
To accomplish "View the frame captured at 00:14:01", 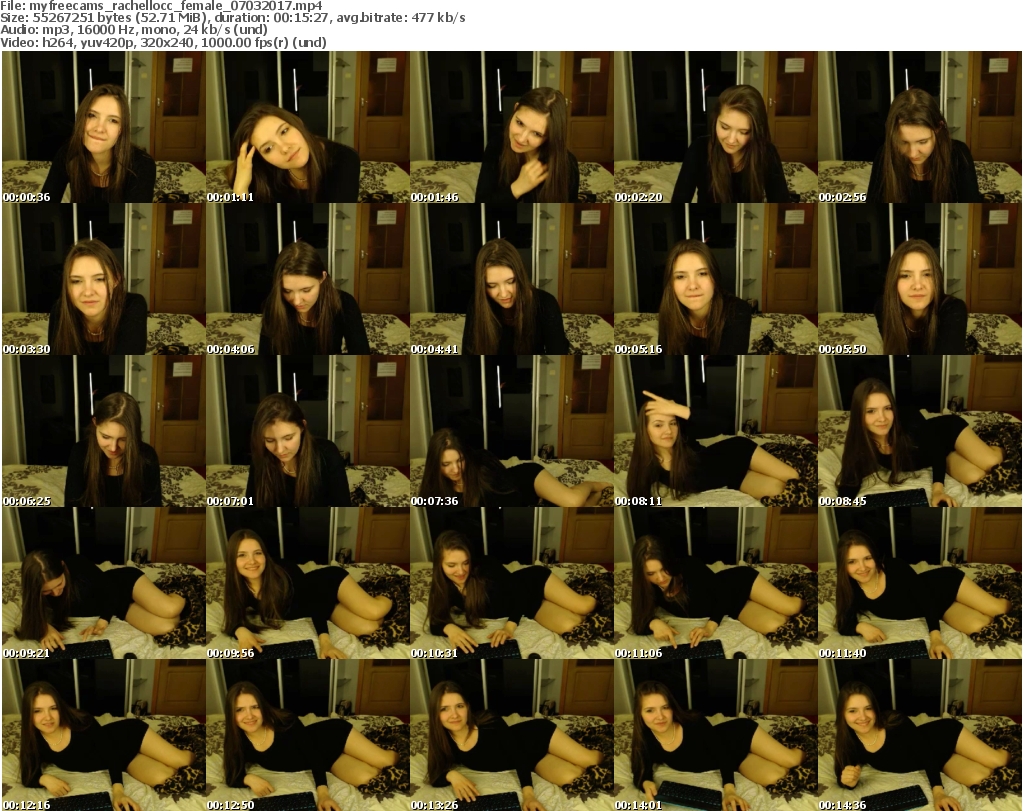I will coord(716,735).
